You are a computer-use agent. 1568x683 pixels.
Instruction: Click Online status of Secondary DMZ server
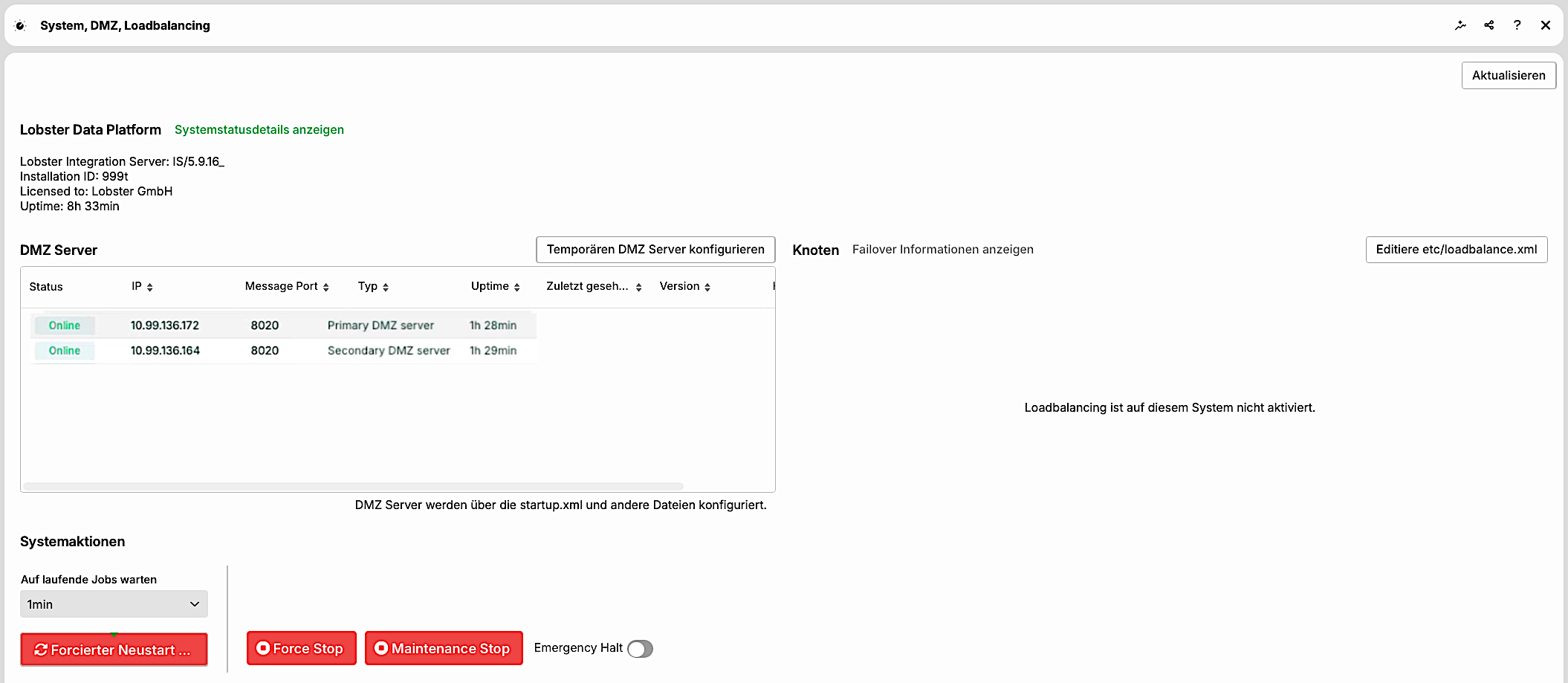coord(65,351)
